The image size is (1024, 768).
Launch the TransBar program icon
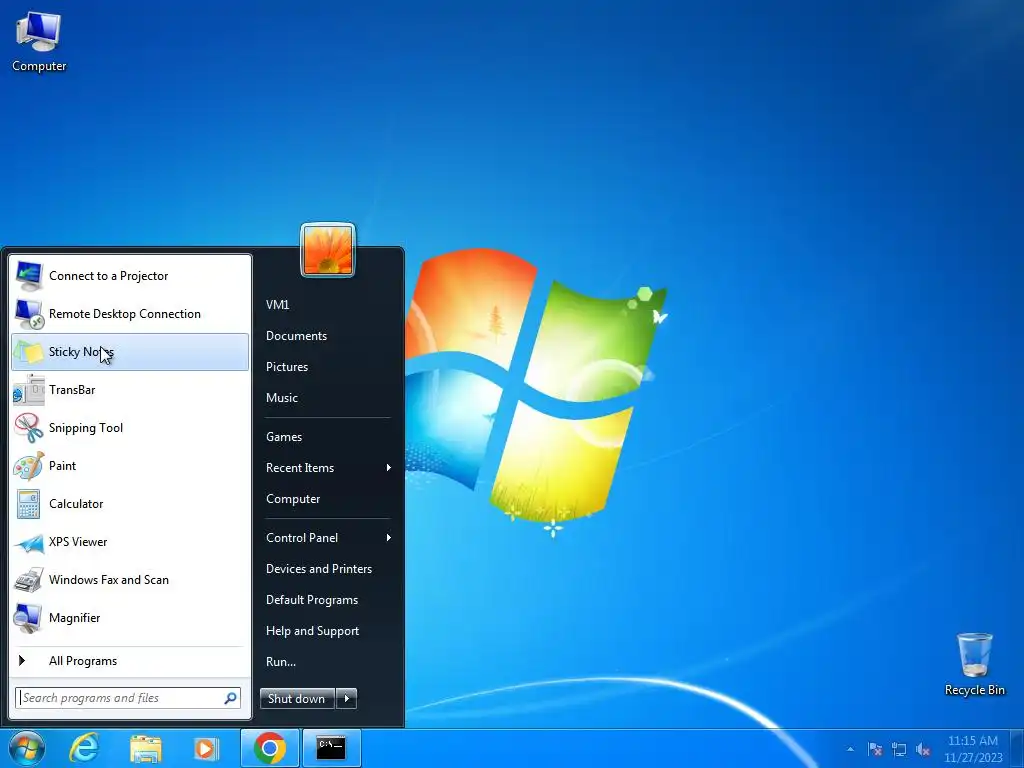tap(29, 390)
